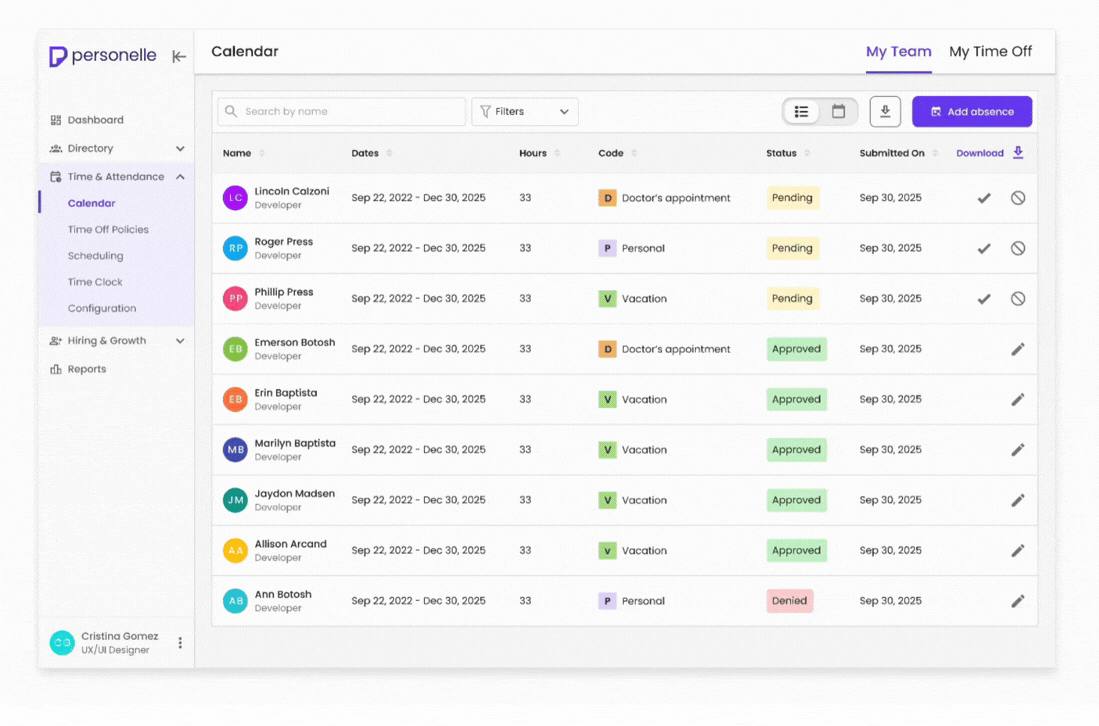The image size is (1099, 726).
Task: Collapse the sidebar with the arrow icon
Action: [x=179, y=57]
